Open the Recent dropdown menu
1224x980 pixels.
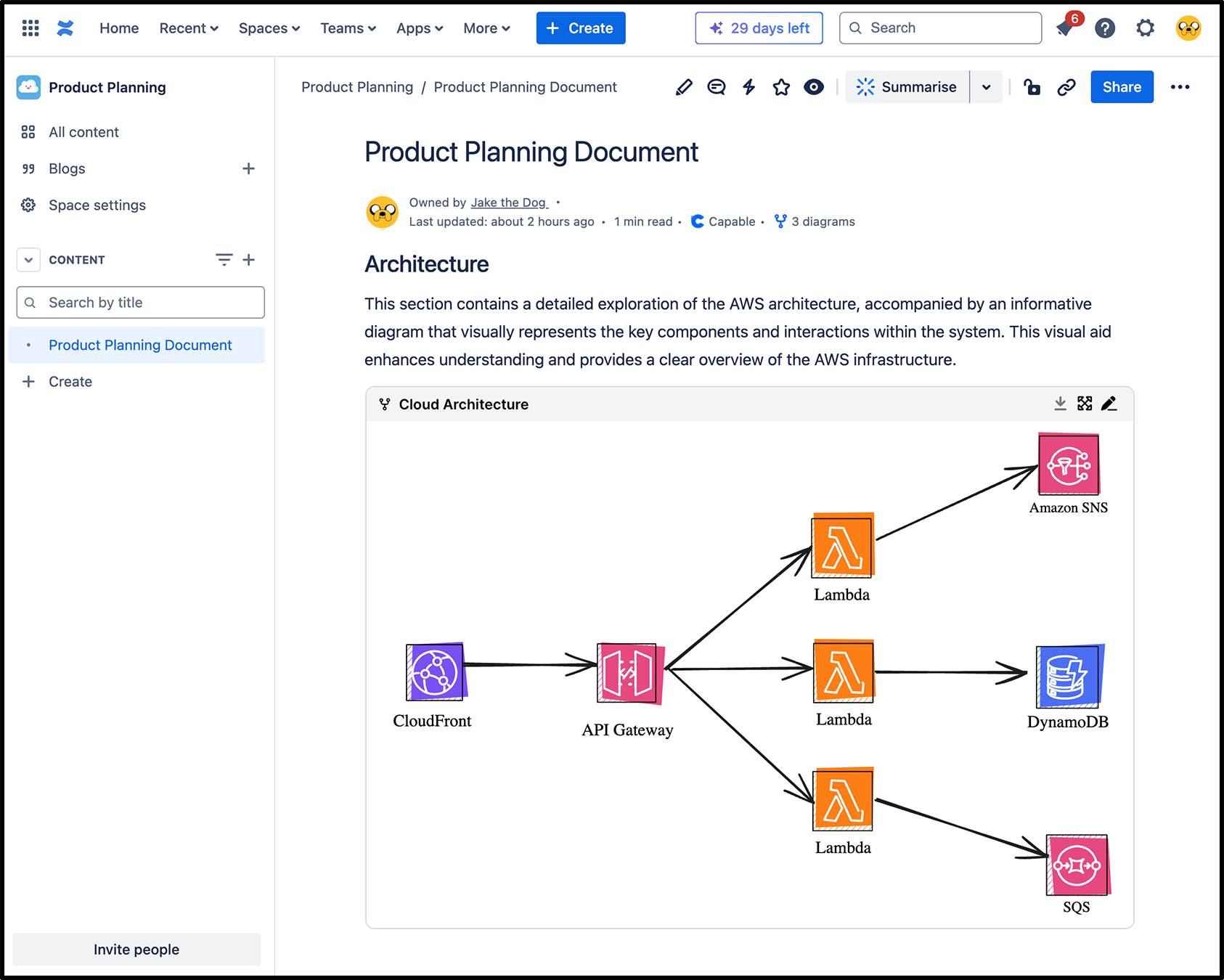189,28
